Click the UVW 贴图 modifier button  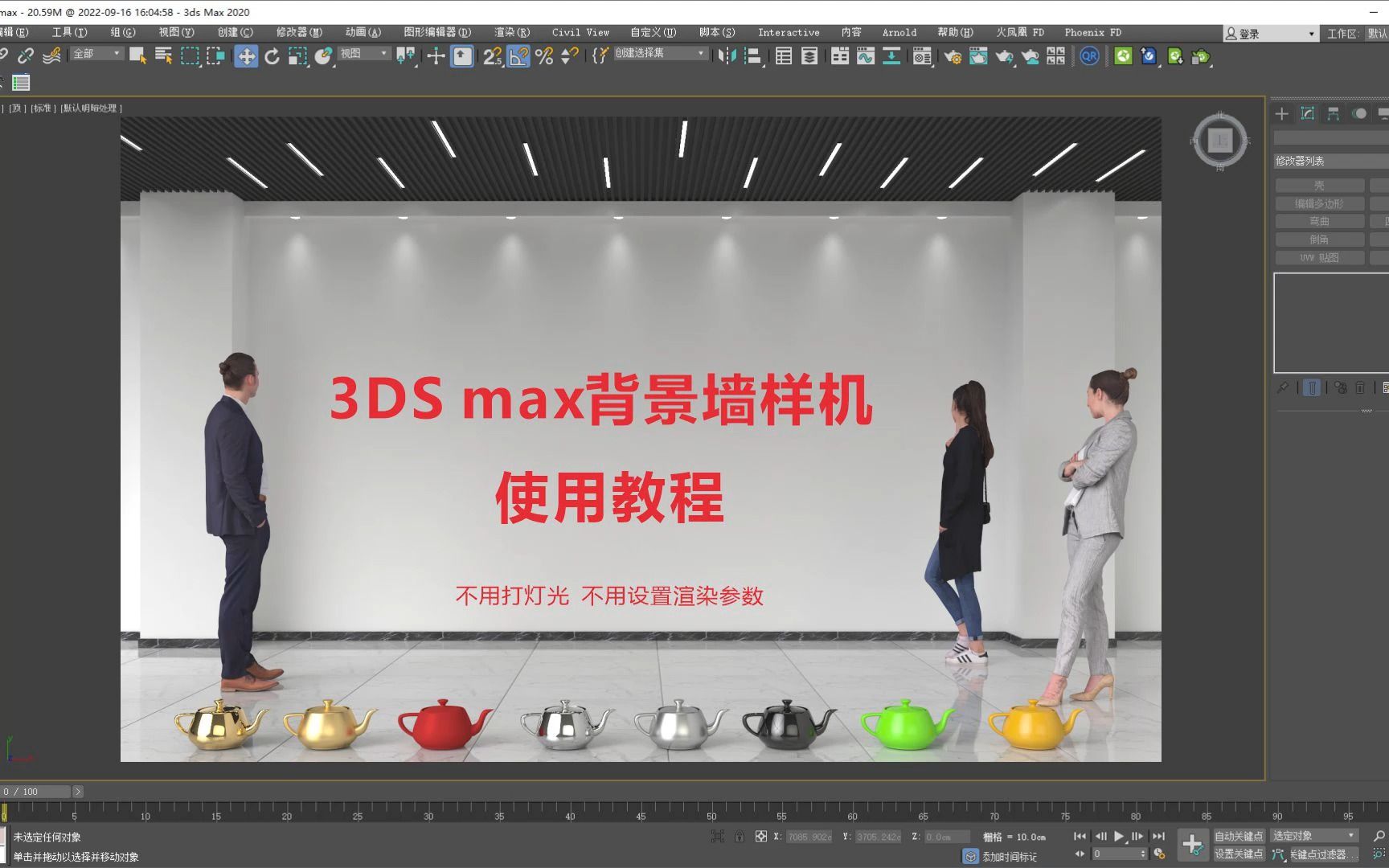click(1319, 258)
